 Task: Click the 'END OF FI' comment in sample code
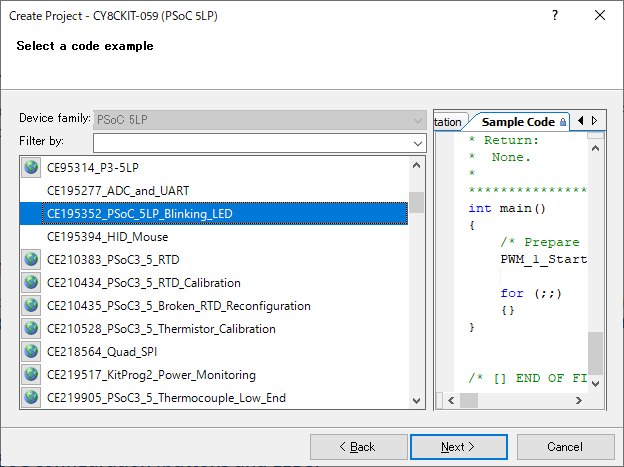[x=528, y=378]
